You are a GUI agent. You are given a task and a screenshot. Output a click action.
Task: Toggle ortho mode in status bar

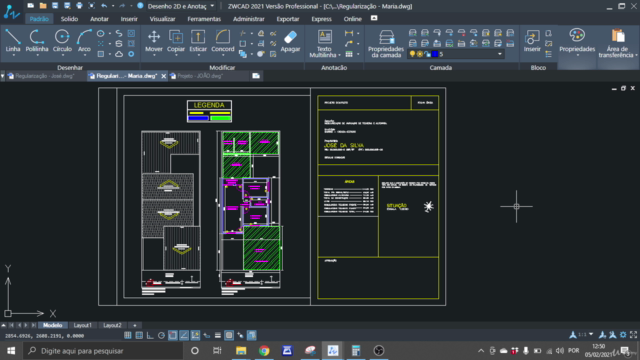[150, 336]
